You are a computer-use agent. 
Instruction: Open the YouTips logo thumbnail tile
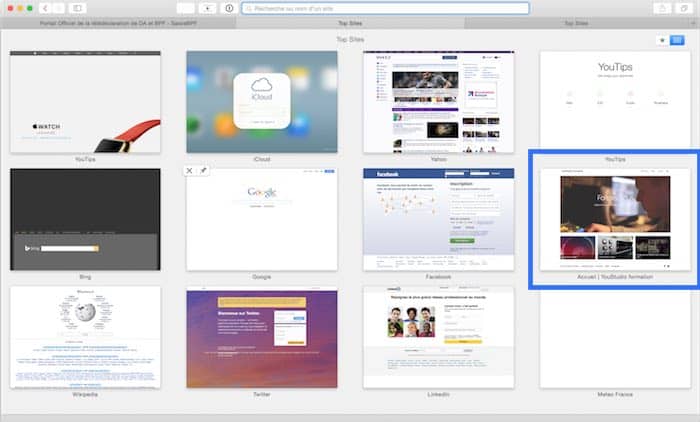click(x=615, y=102)
